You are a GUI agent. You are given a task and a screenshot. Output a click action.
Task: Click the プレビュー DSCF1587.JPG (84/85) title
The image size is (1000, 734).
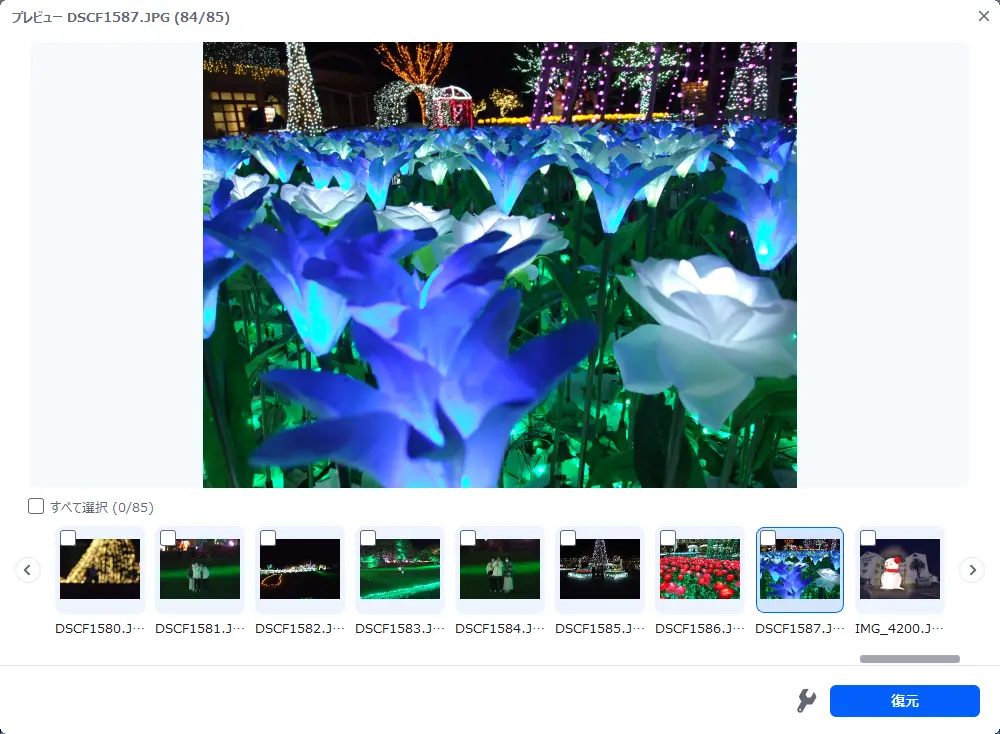coord(121,17)
